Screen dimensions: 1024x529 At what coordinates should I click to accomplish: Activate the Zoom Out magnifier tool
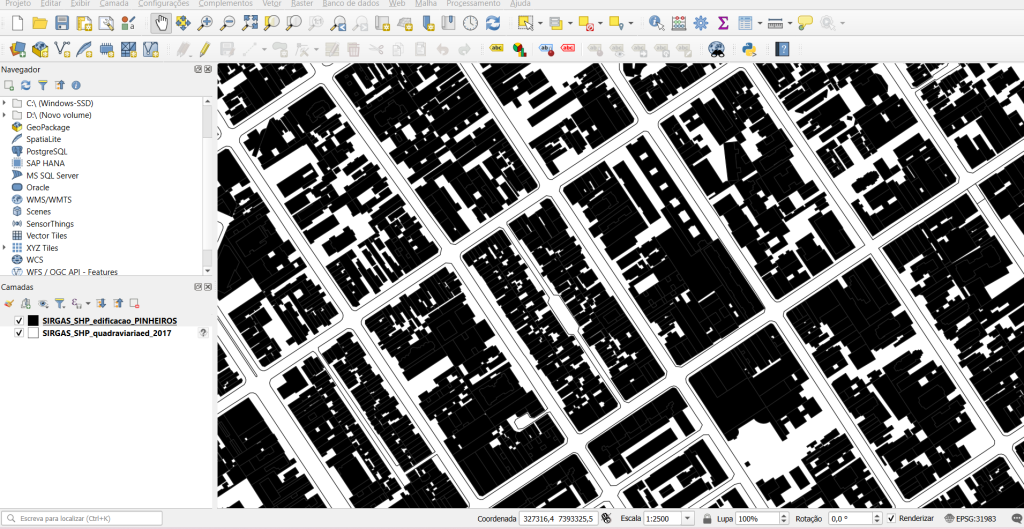(227, 24)
